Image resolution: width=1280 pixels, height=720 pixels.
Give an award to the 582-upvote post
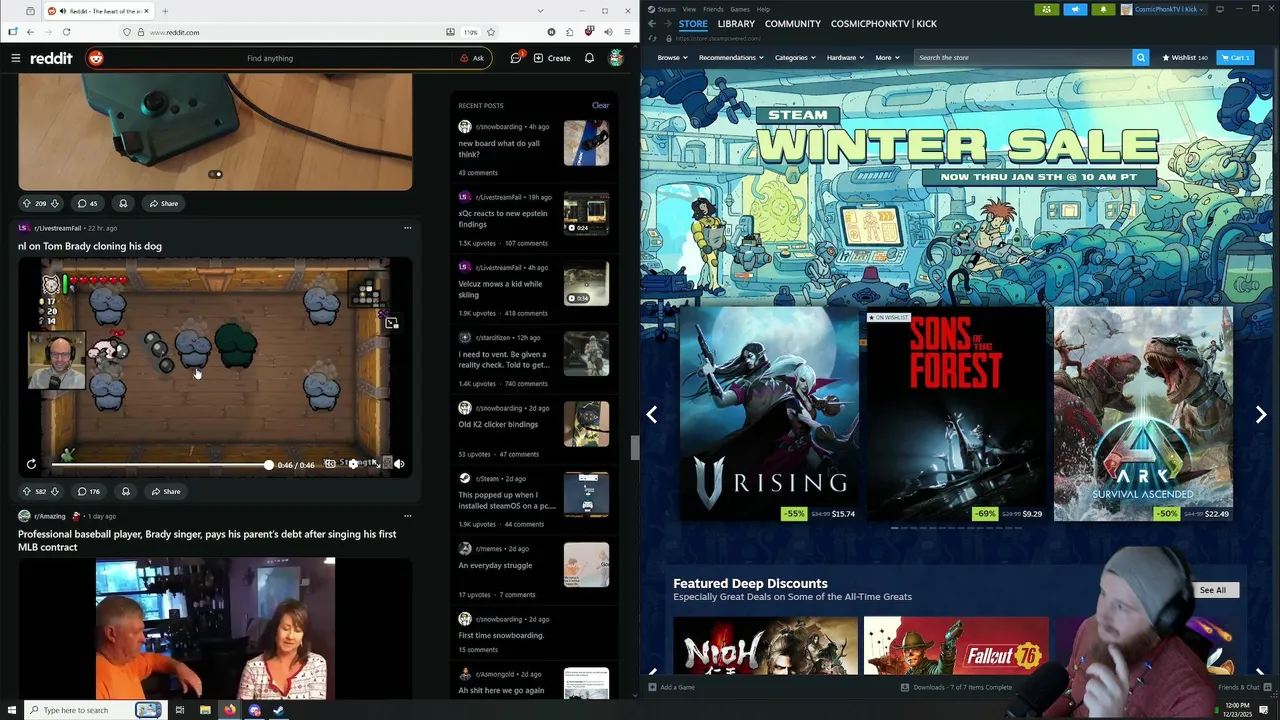pyautogui.click(x=125, y=491)
